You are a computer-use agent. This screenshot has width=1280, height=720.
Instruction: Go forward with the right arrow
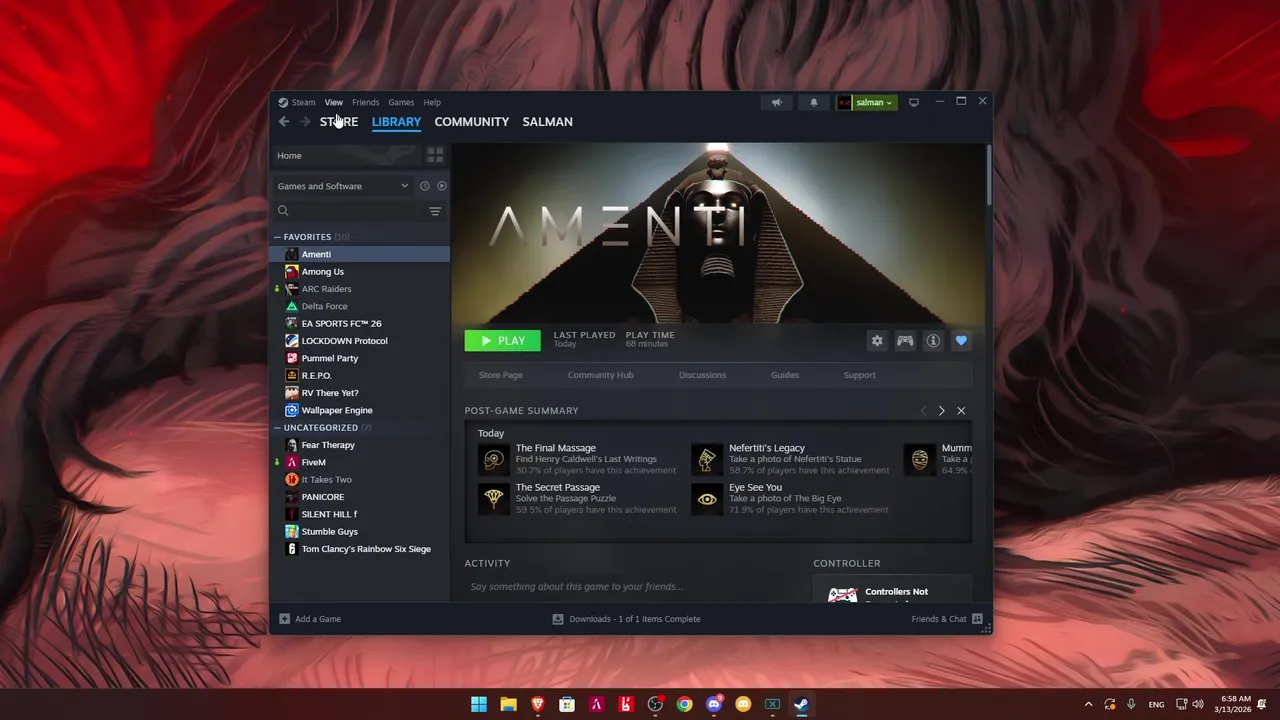(x=305, y=122)
